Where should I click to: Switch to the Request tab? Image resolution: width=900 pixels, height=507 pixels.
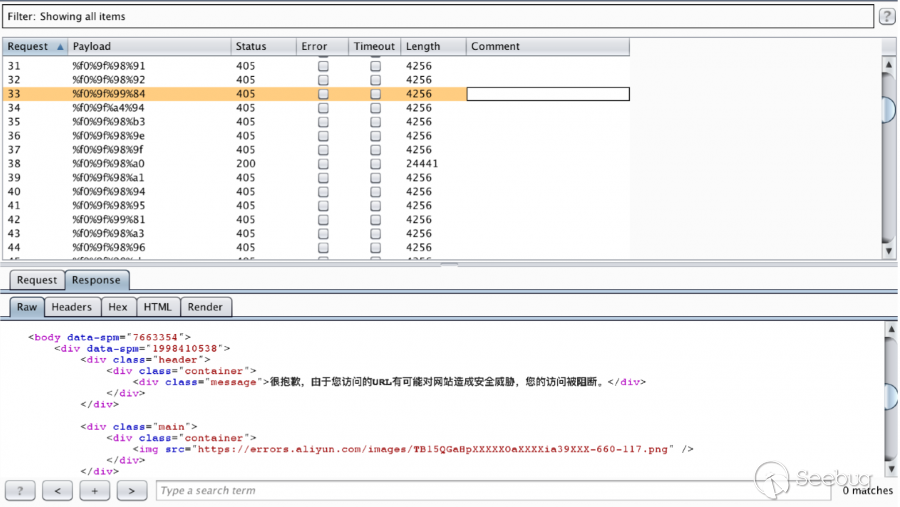click(x=37, y=280)
